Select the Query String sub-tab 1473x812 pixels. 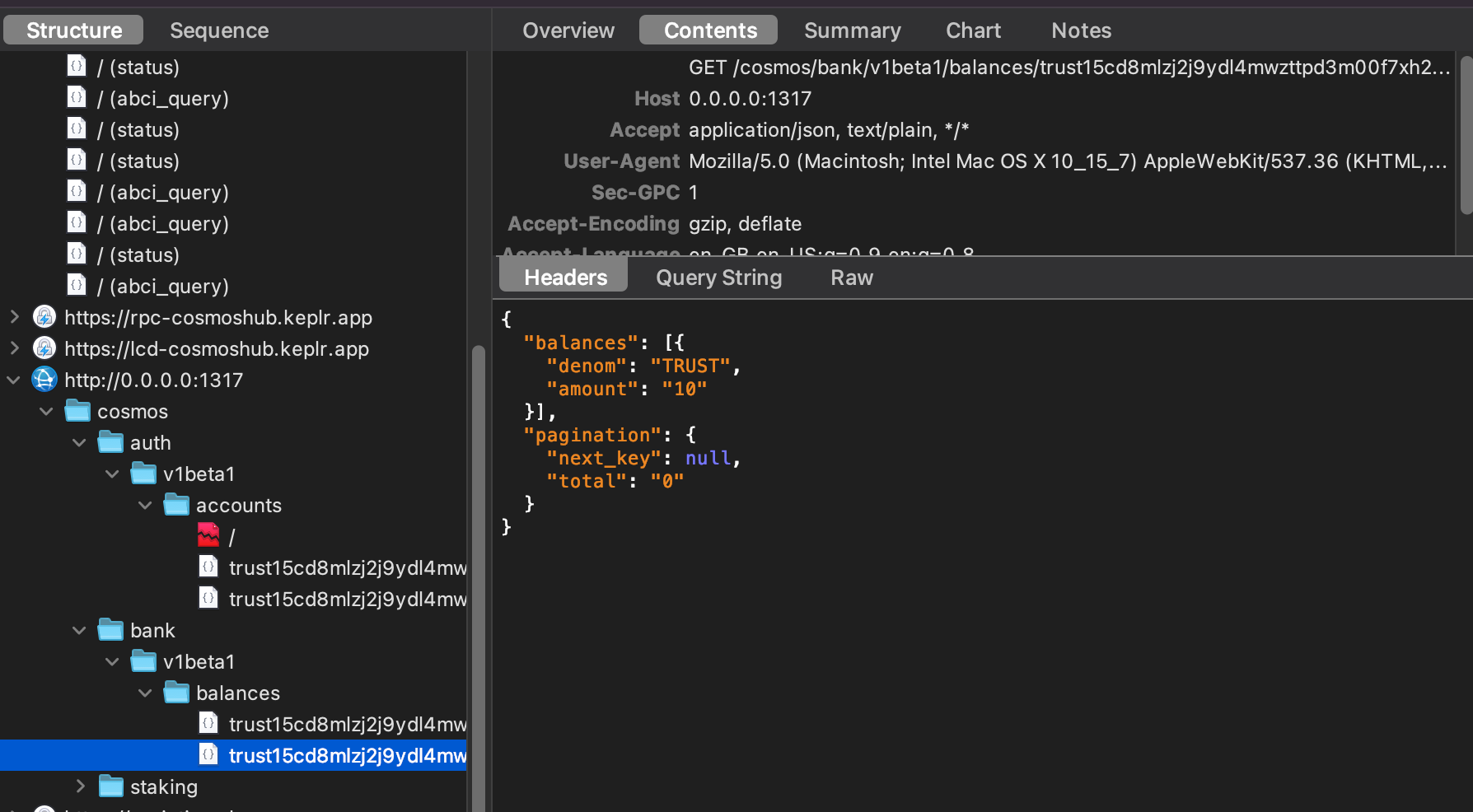(718, 278)
